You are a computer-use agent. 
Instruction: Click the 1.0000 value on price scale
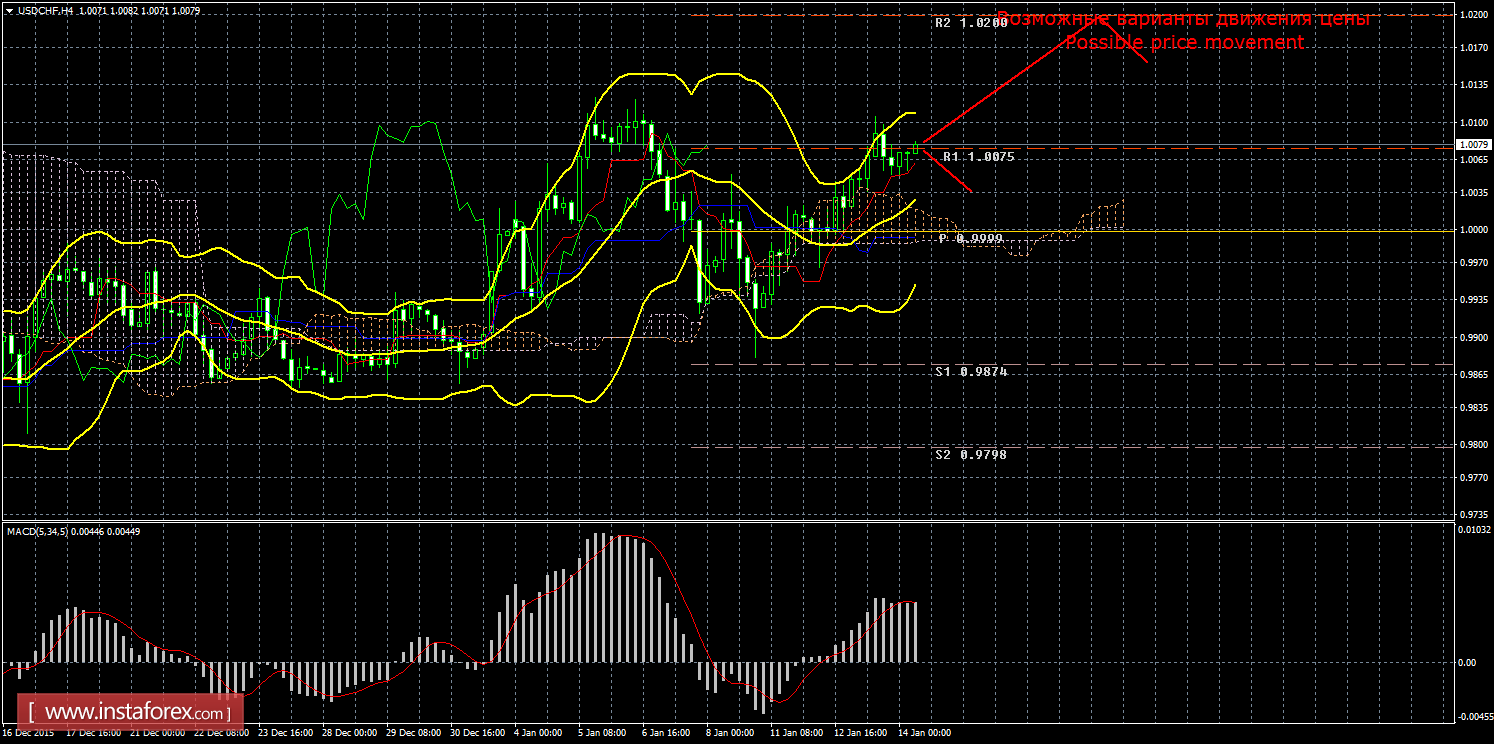(x=1474, y=230)
